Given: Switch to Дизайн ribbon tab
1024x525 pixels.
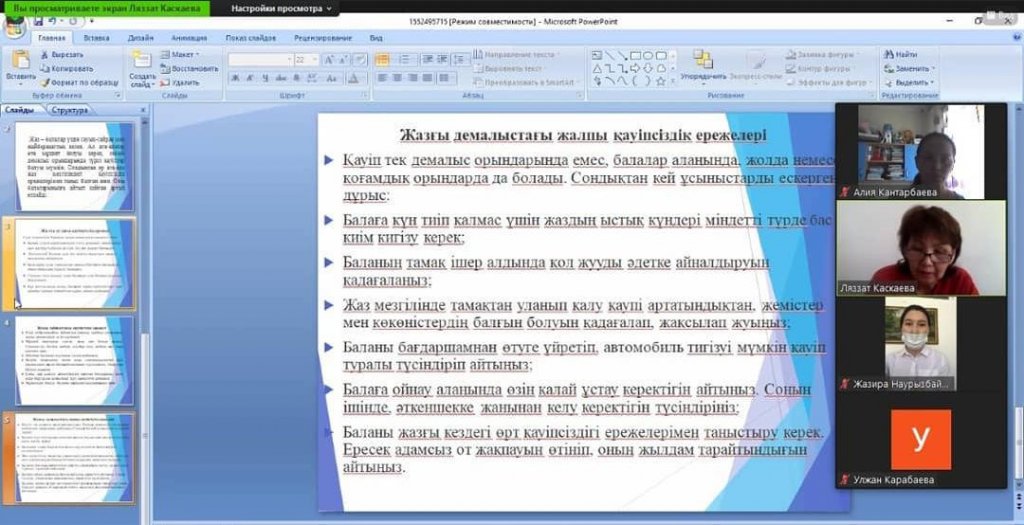Looking at the screenshot, I should tap(140, 38).
